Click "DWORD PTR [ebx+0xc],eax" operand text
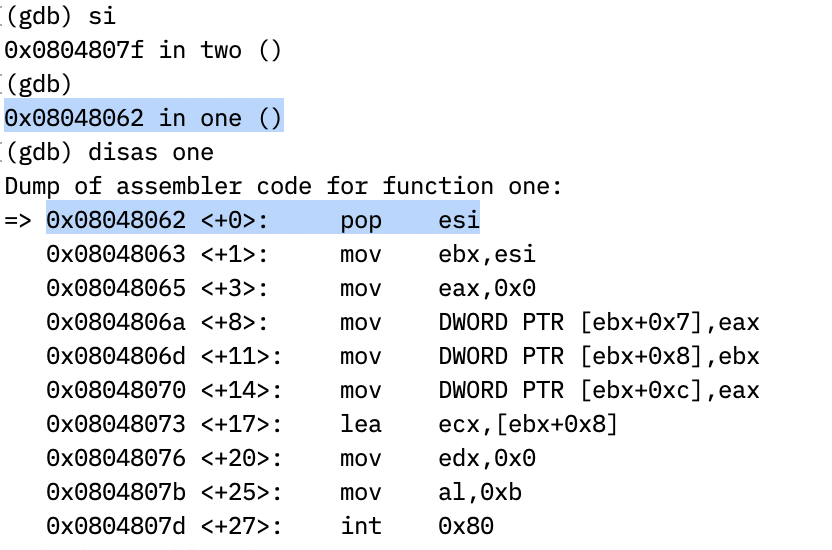This screenshot has height=550, width=832. tap(598, 390)
